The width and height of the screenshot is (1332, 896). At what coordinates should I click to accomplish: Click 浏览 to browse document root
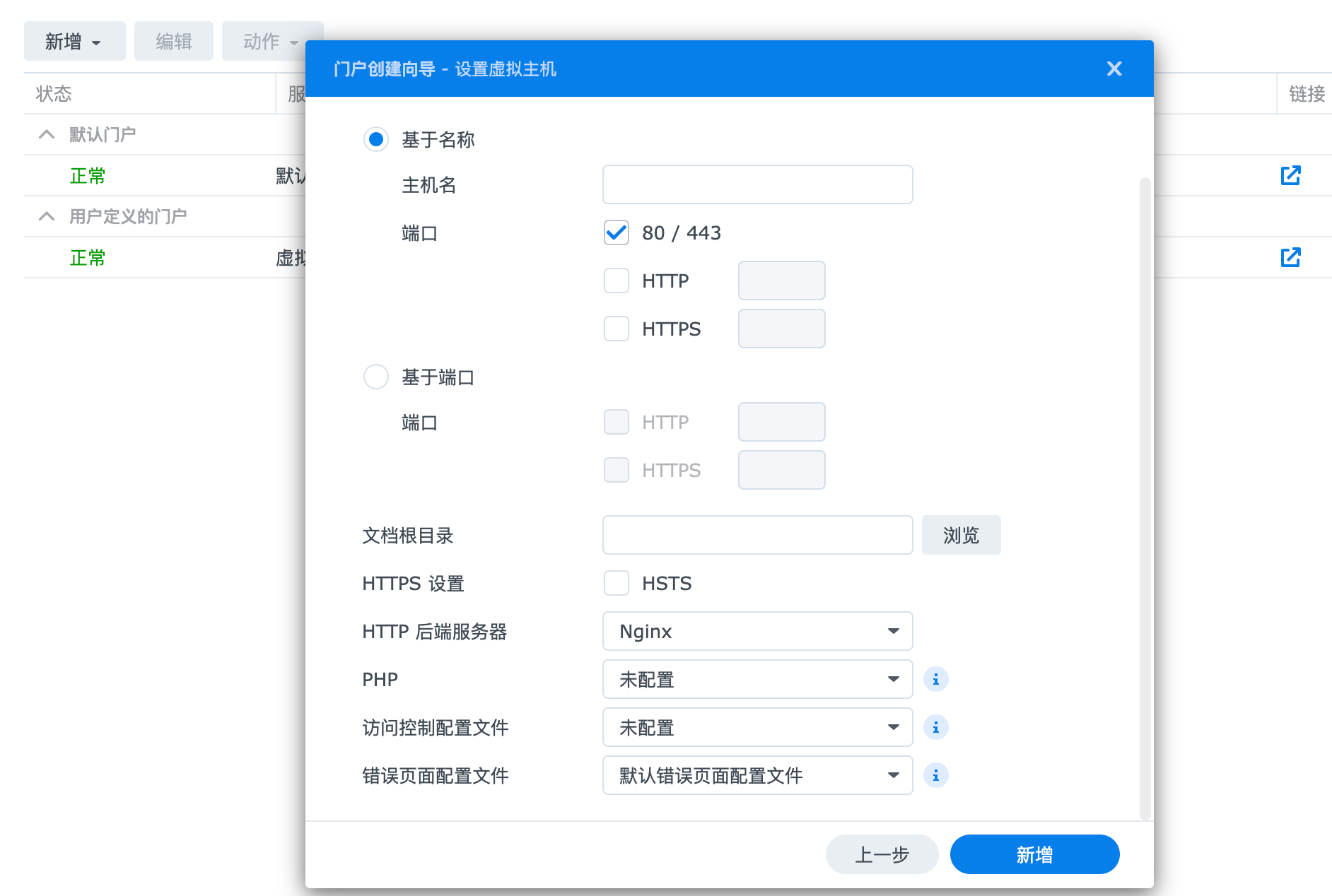click(x=962, y=535)
